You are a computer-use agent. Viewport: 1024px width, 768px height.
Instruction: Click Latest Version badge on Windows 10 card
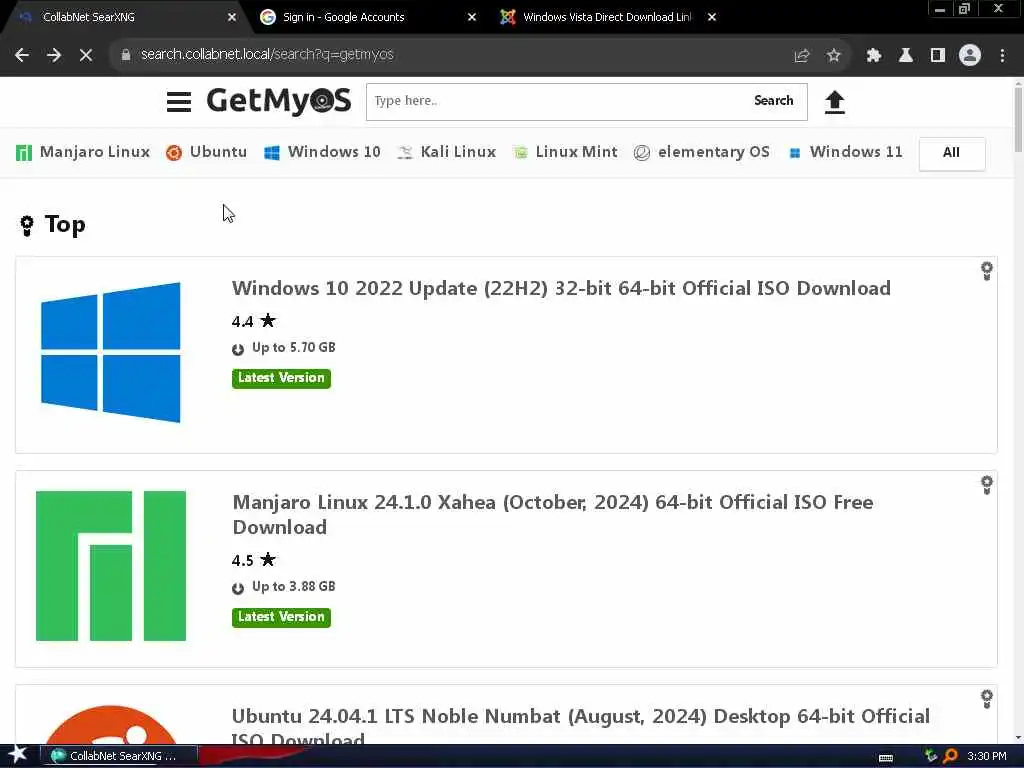pos(281,378)
